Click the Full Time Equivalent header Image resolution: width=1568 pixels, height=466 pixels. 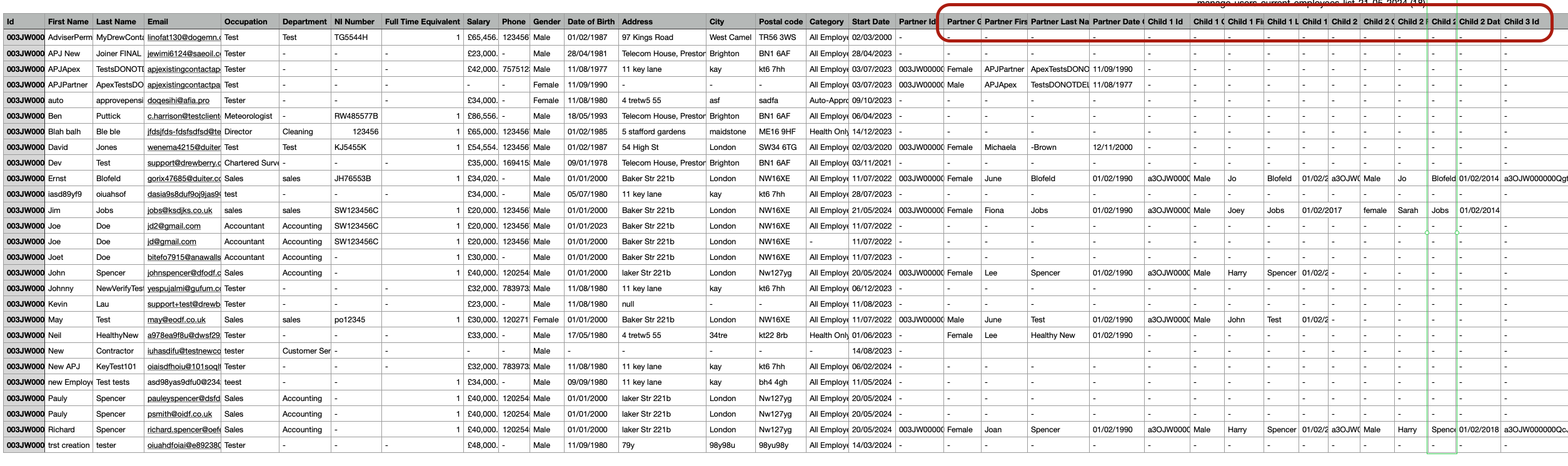click(x=423, y=21)
